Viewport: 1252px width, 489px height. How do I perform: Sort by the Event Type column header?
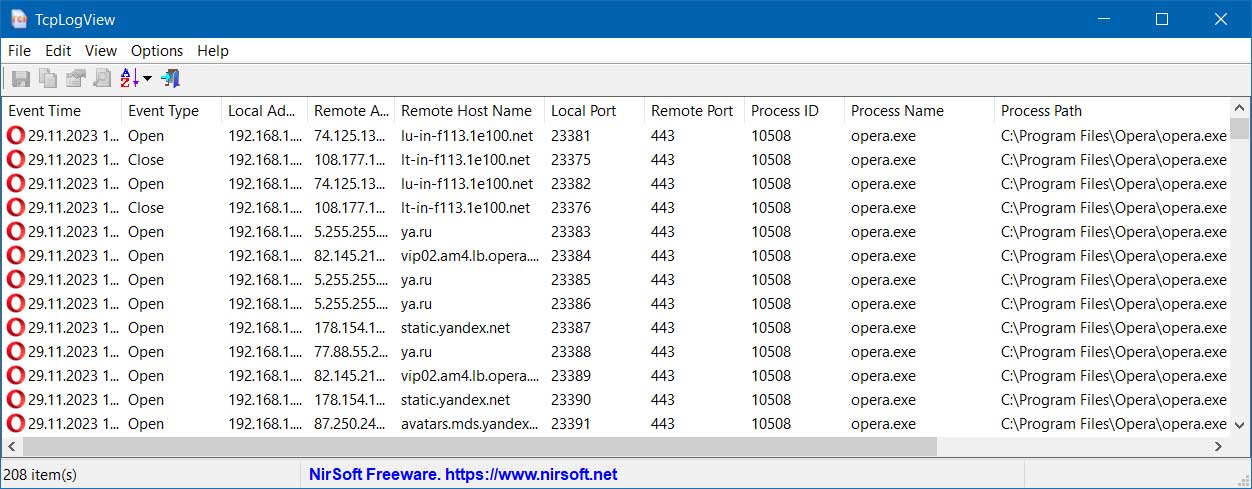[x=171, y=111]
